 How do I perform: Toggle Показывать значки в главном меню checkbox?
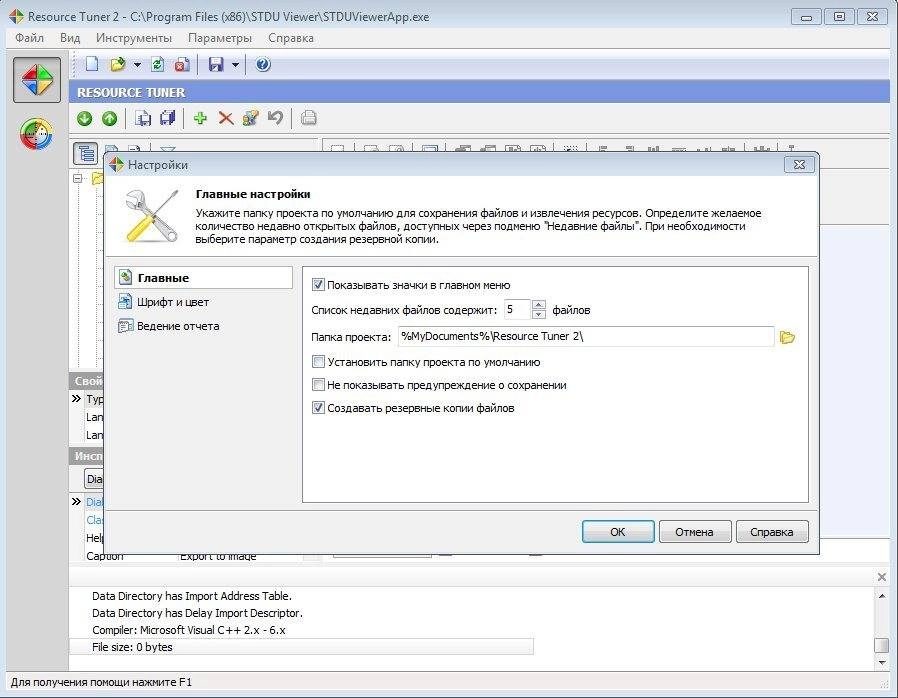pyautogui.click(x=318, y=285)
